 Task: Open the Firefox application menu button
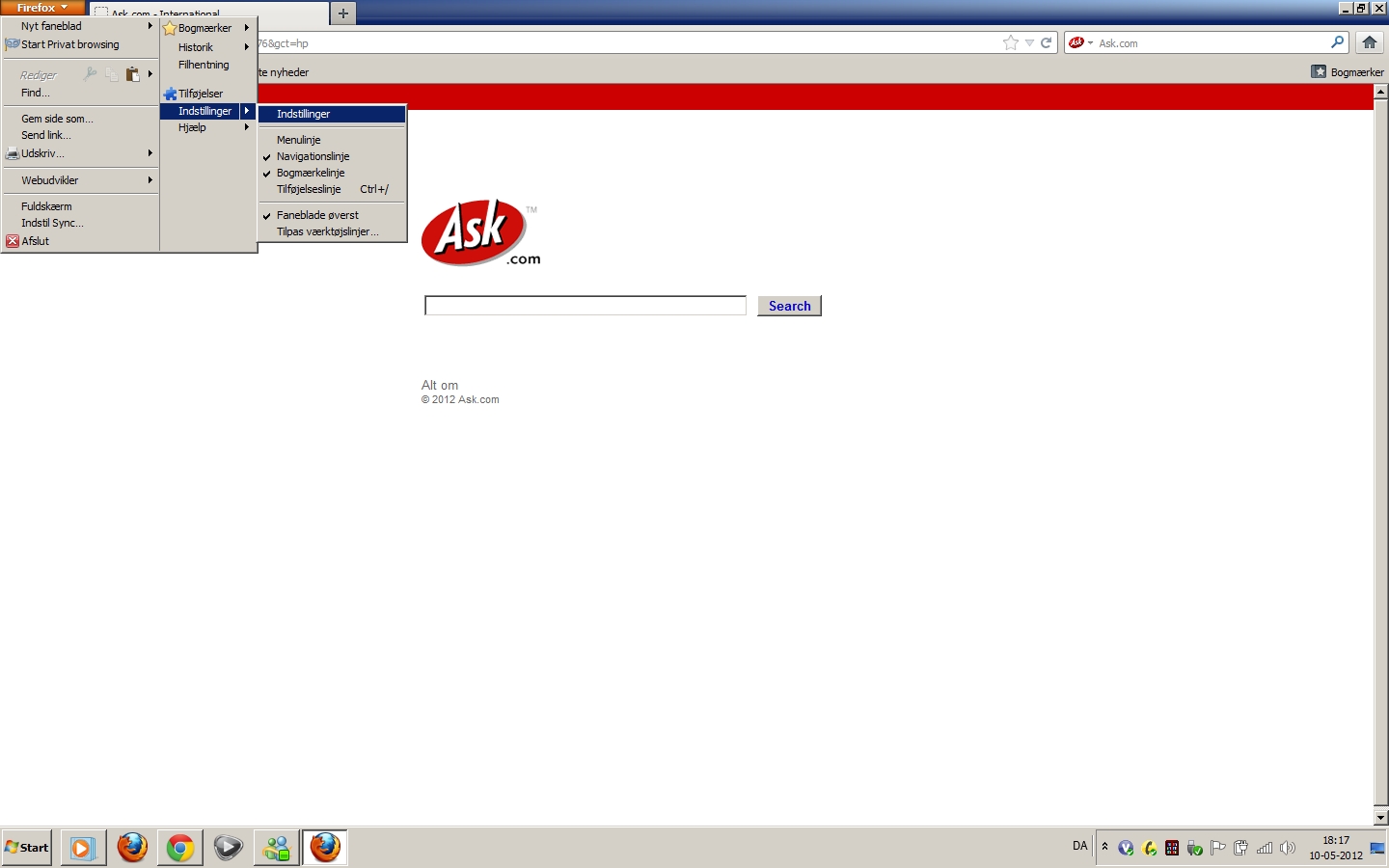coord(42,8)
